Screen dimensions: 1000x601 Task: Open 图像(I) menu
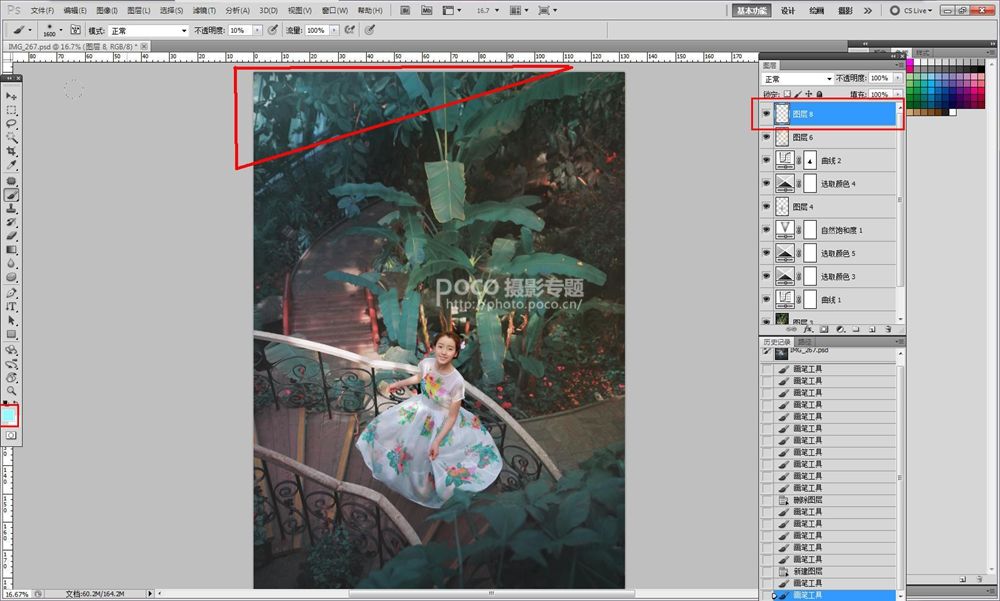point(107,10)
